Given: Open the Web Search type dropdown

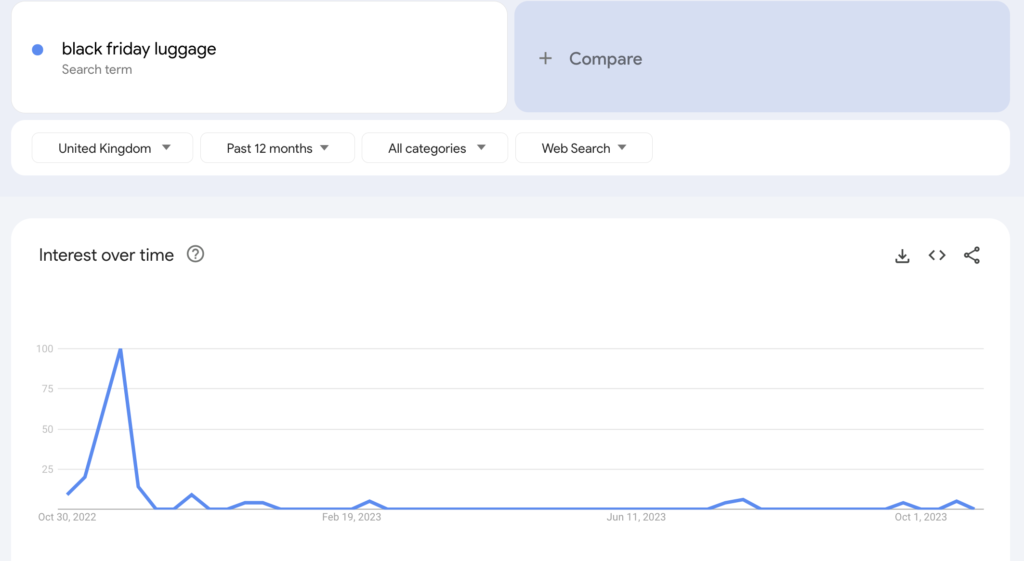Looking at the screenshot, I should [584, 148].
